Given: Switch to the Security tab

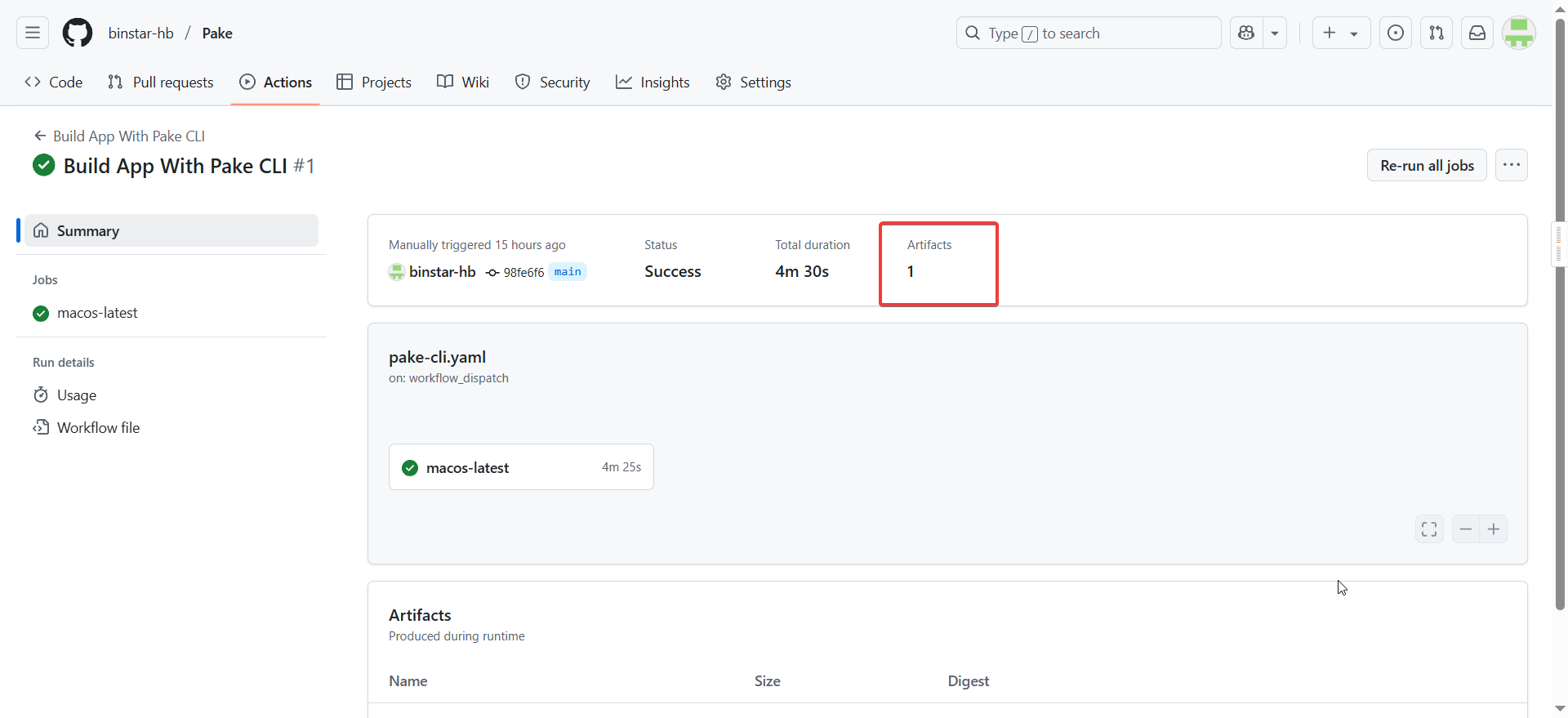Looking at the screenshot, I should [x=552, y=83].
